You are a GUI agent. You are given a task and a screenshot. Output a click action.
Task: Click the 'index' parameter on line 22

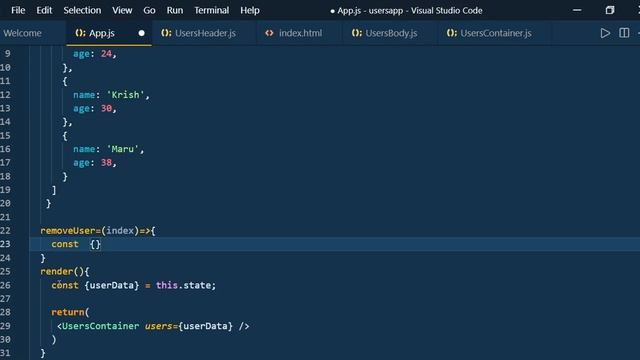120,231
